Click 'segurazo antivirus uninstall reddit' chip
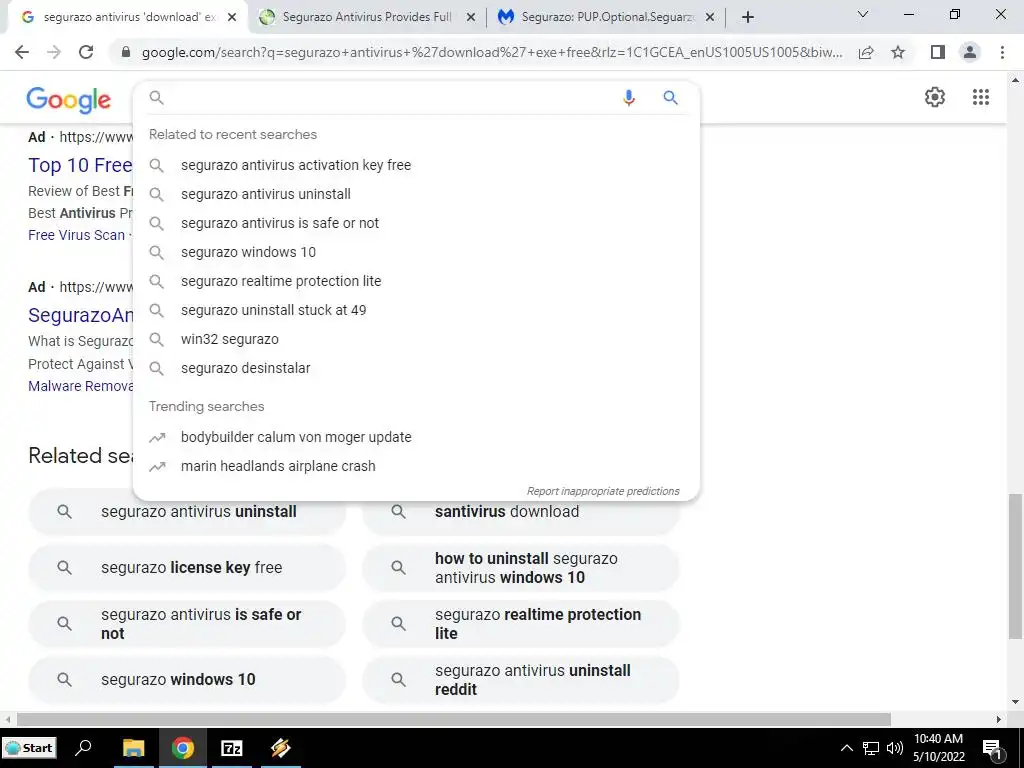 coord(520,679)
